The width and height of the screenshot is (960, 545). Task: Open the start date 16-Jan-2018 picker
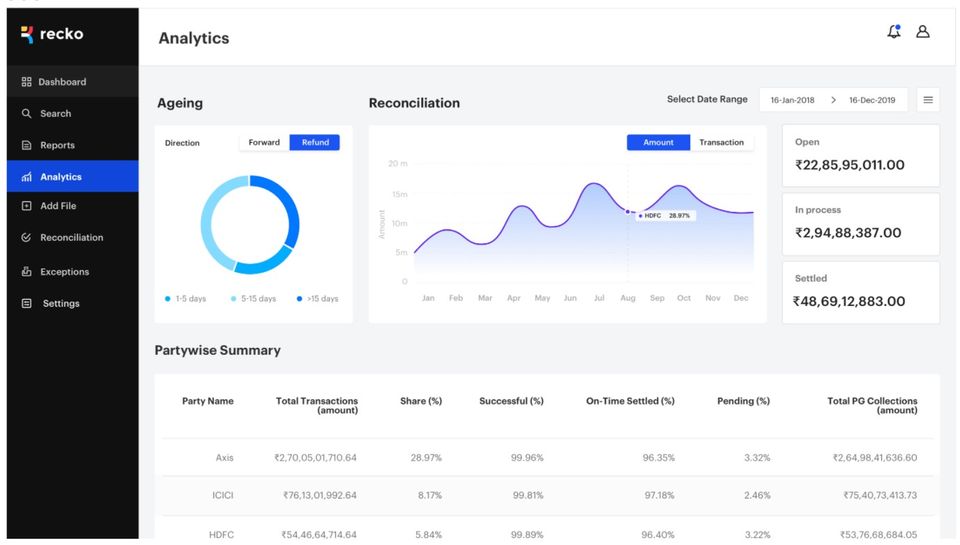pos(792,100)
